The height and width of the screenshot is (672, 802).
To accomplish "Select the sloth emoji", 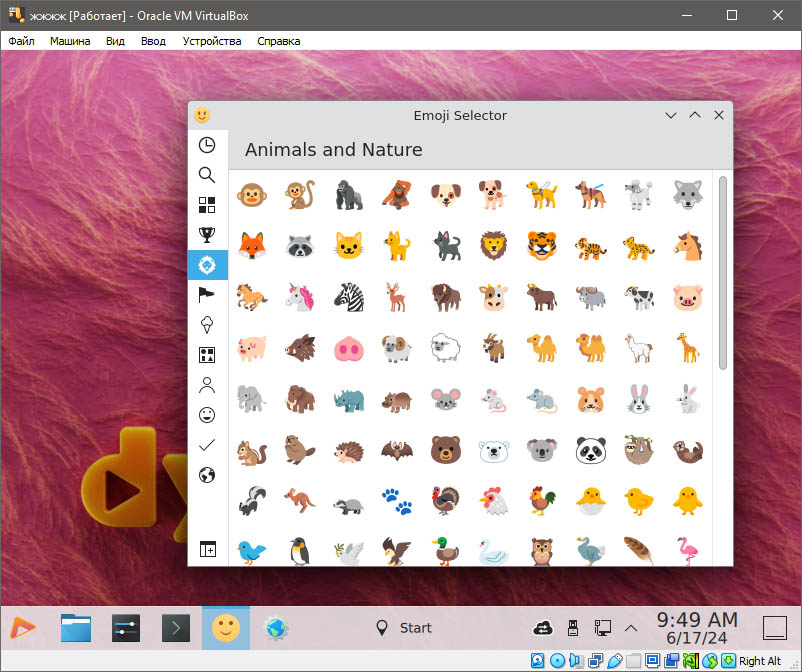I will 639,451.
